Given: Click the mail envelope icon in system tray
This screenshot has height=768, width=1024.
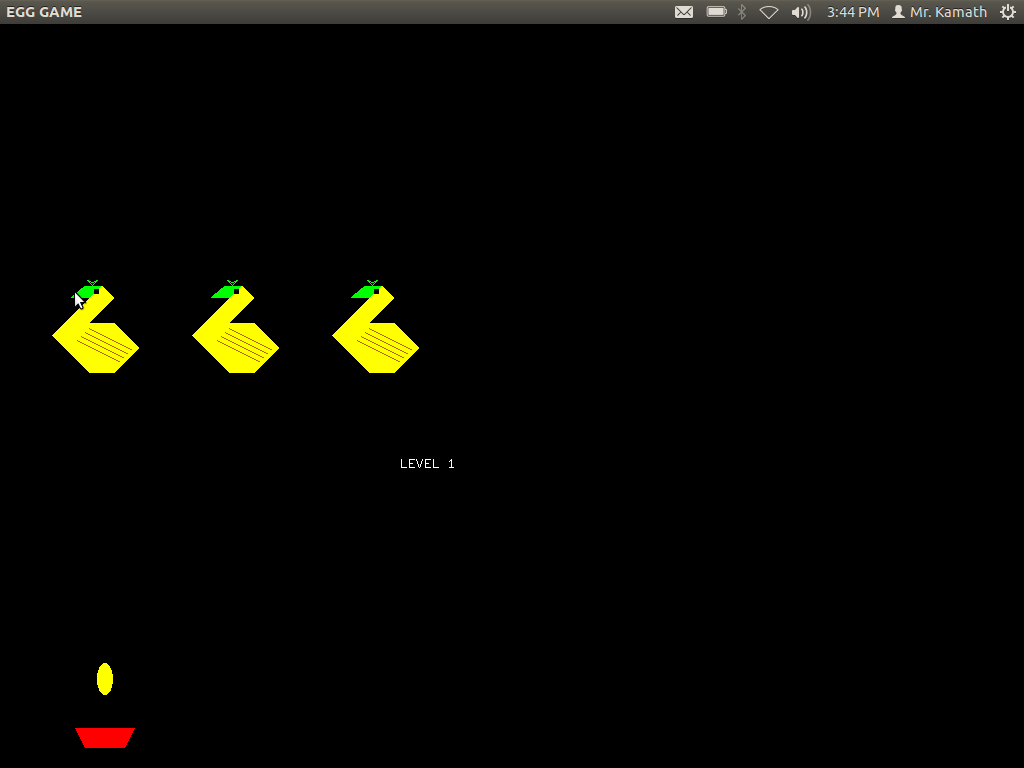Looking at the screenshot, I should [684, 11].
